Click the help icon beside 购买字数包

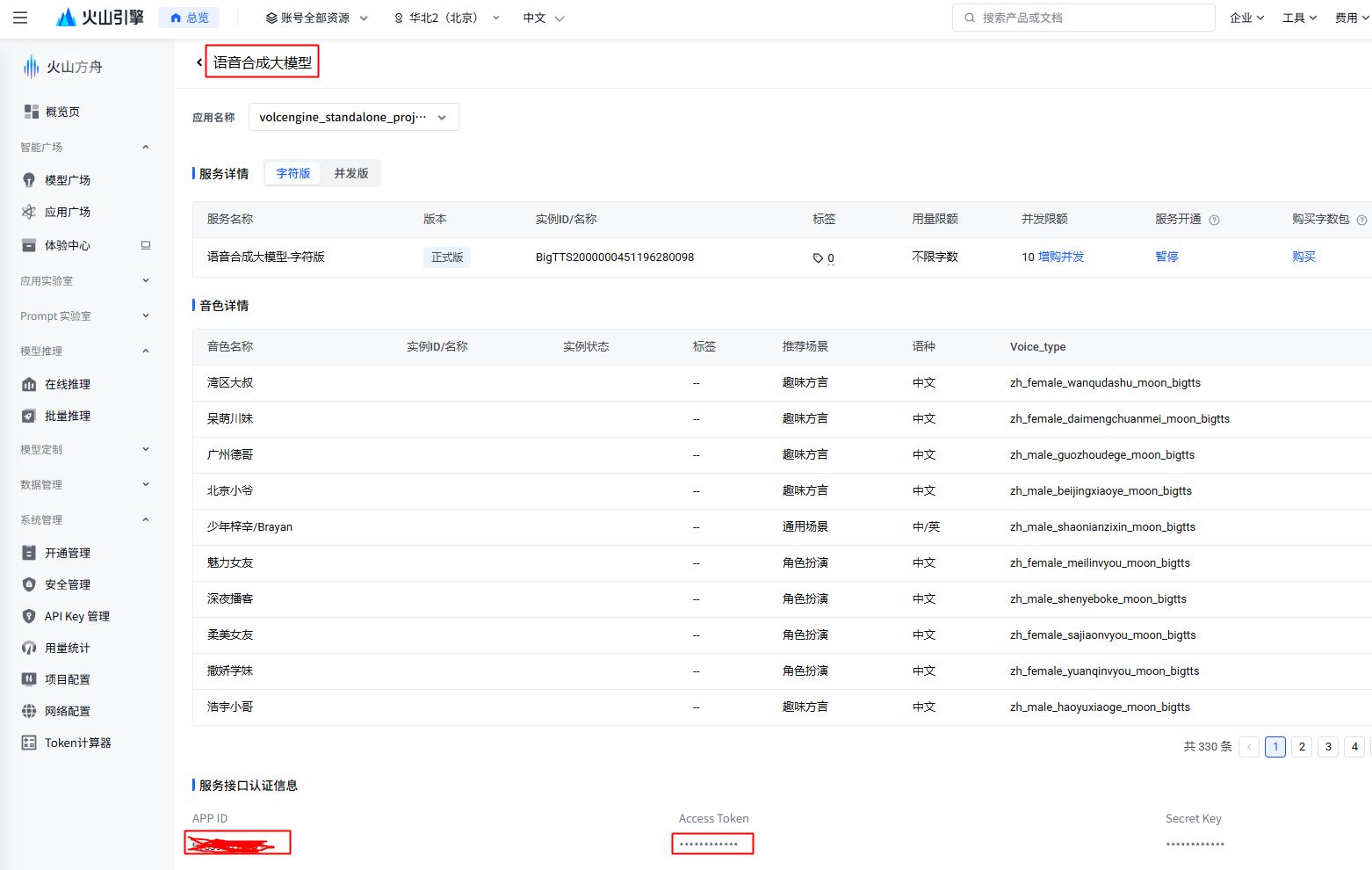click(x=1361, y=220)
